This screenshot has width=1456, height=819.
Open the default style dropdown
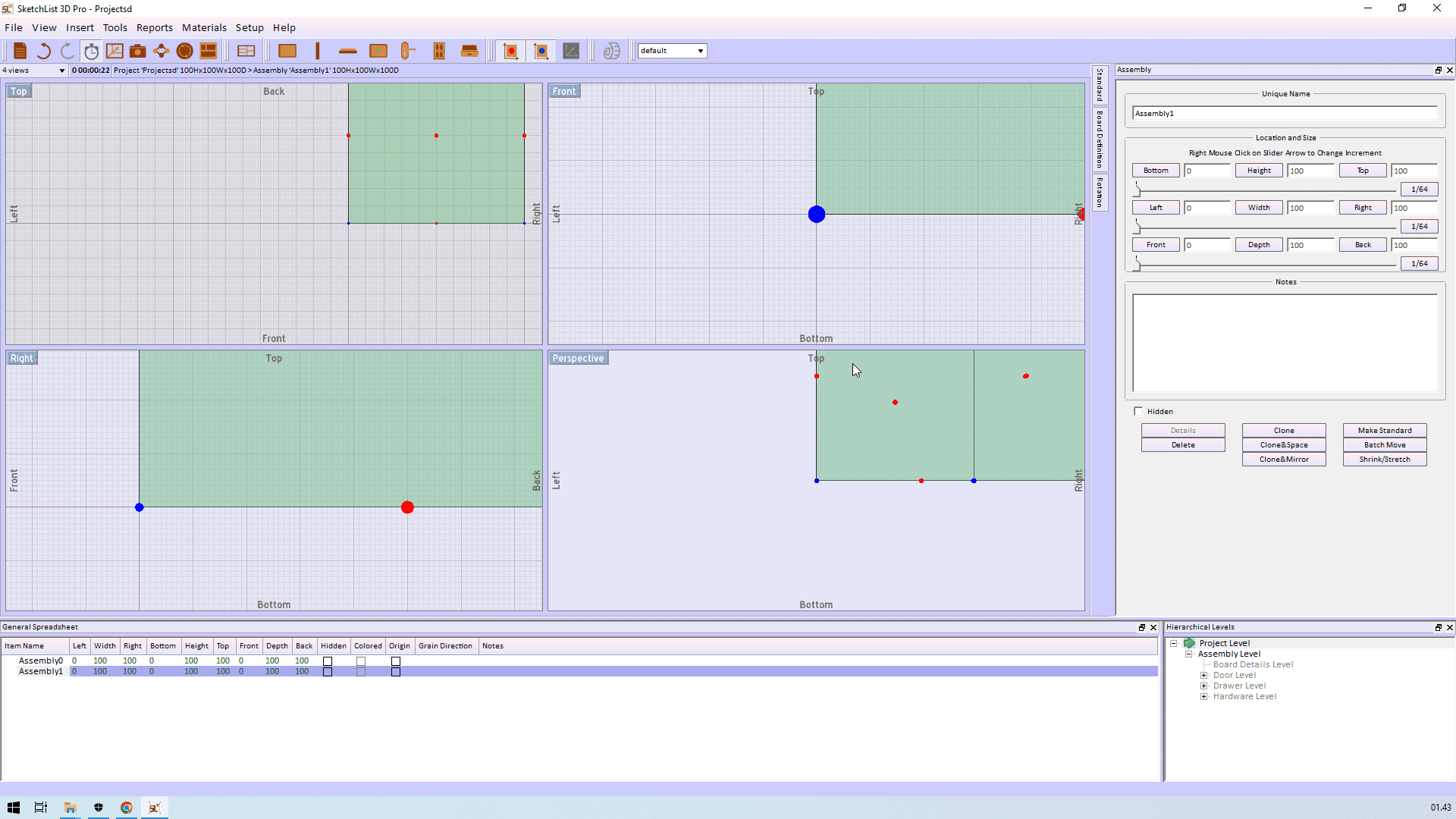(x=700, y=51)
